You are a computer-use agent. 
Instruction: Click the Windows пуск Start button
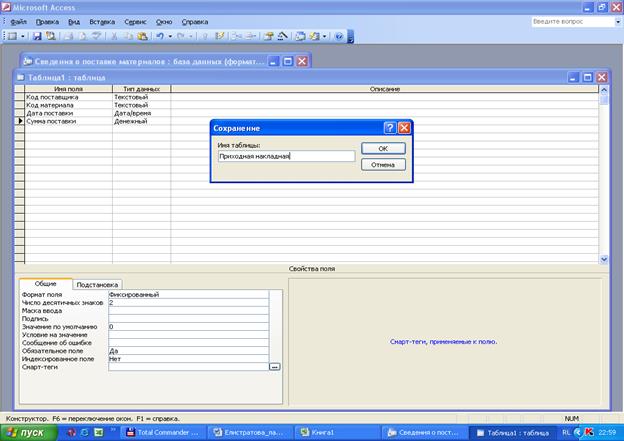click(x=26, y=432)
